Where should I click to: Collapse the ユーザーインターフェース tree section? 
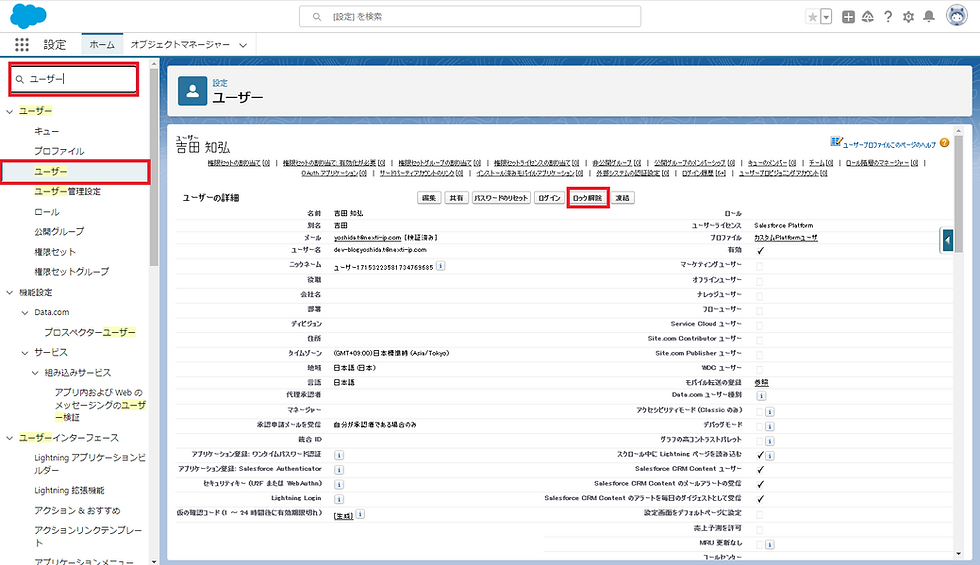click(x=9, y=438)
